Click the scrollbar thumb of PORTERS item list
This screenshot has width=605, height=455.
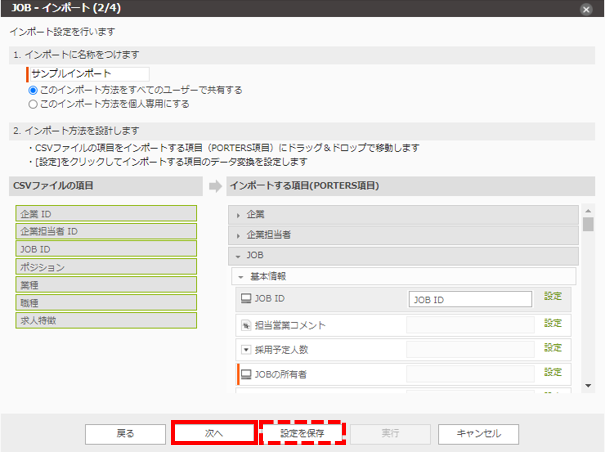(x=588, y=224)
